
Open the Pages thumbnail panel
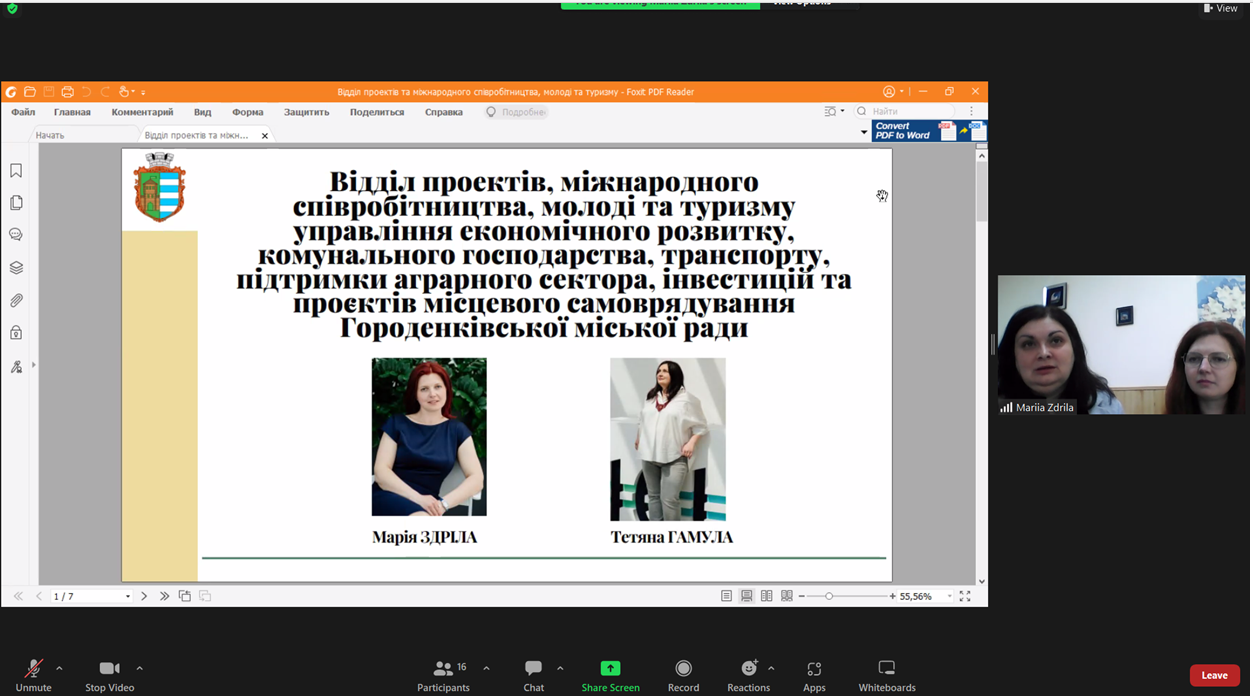coord(15,202)
